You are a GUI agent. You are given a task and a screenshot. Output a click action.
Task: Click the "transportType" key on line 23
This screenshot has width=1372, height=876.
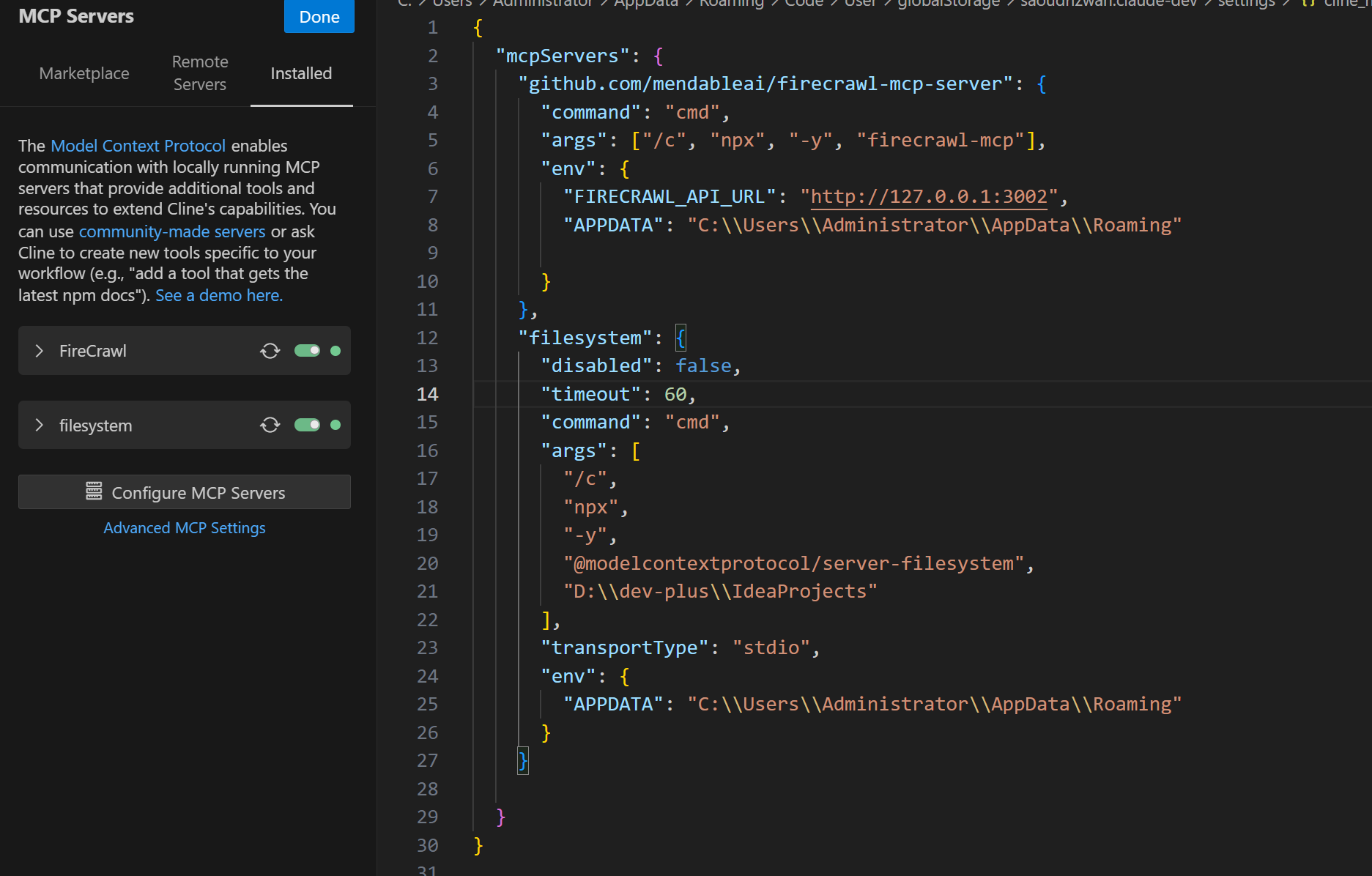pyautogui.click(x=625, y=647)
